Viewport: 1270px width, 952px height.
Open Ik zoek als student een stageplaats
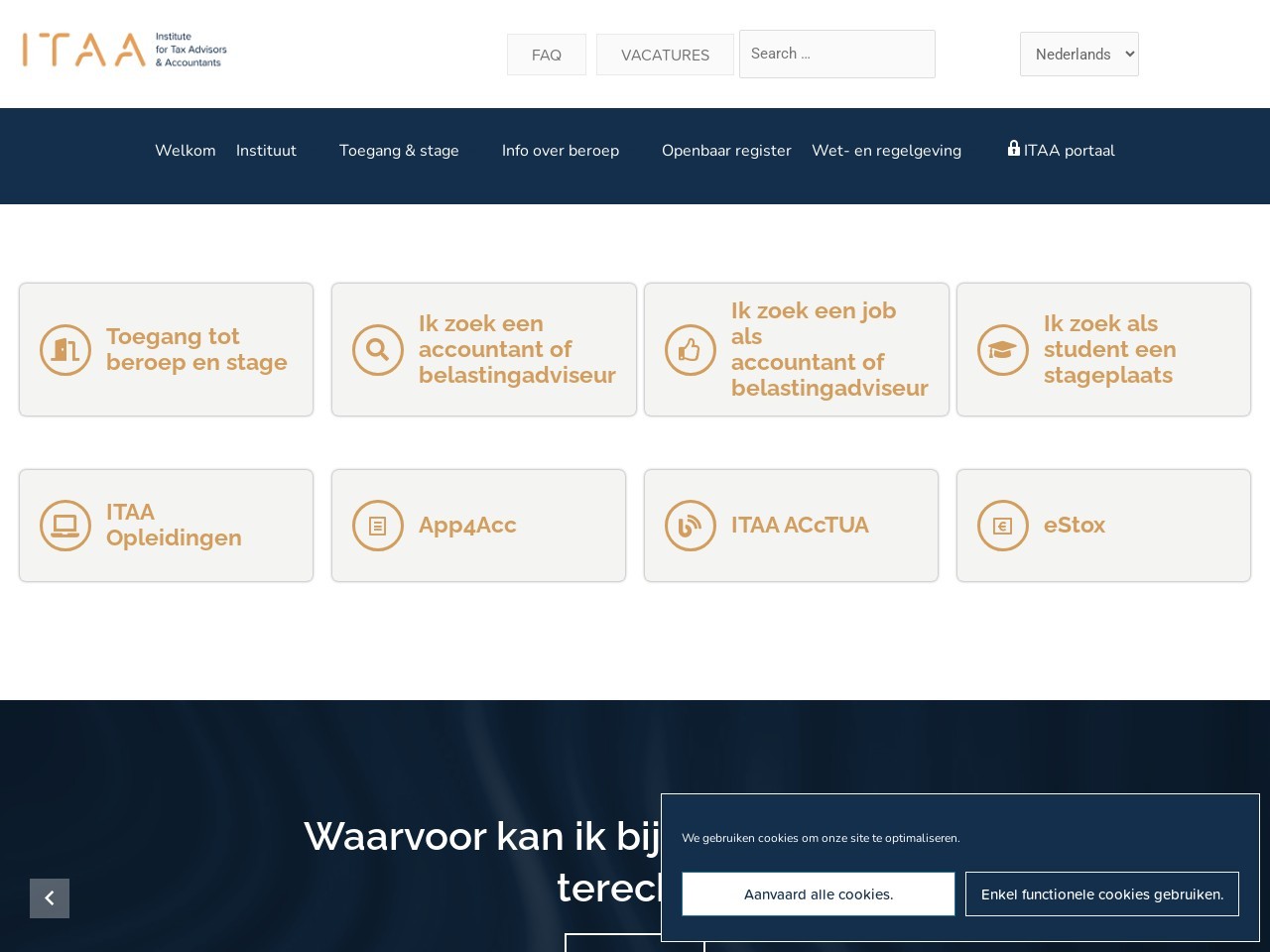(1110, 349)
